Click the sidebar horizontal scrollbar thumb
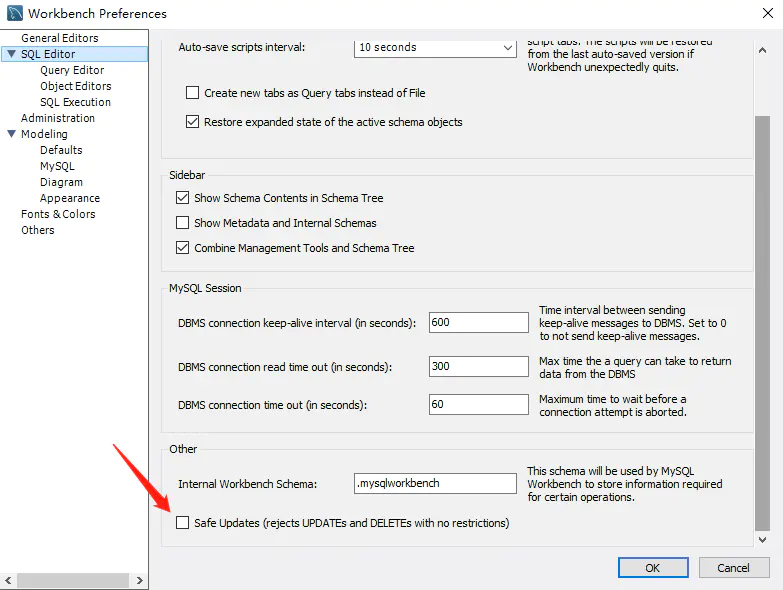783x590 pixels. point(73,580)
